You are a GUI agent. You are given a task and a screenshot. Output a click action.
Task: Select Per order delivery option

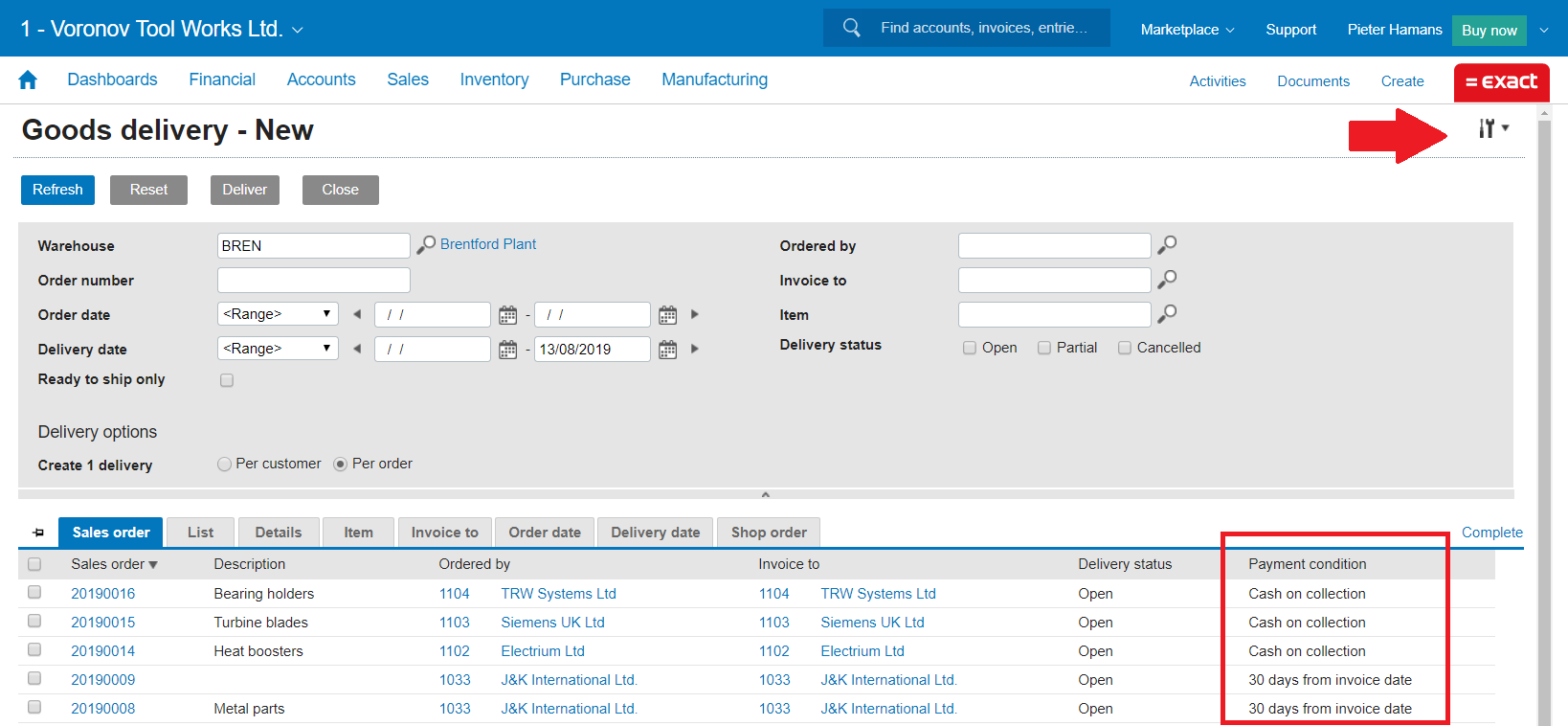(340, 464)
